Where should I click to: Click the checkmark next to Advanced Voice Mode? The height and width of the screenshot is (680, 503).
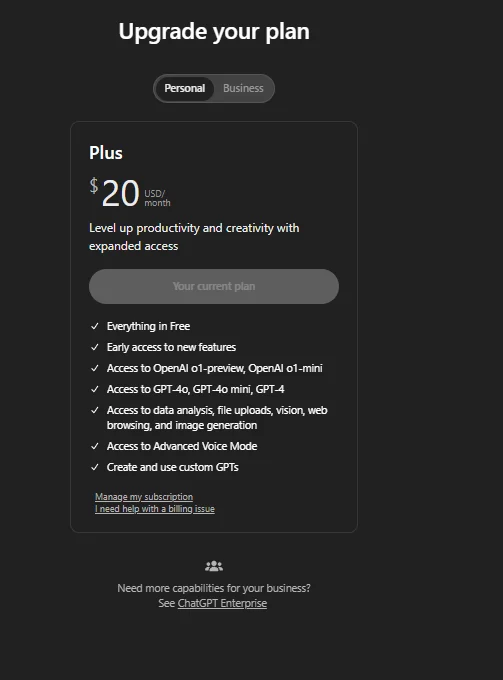pos(95,446)
